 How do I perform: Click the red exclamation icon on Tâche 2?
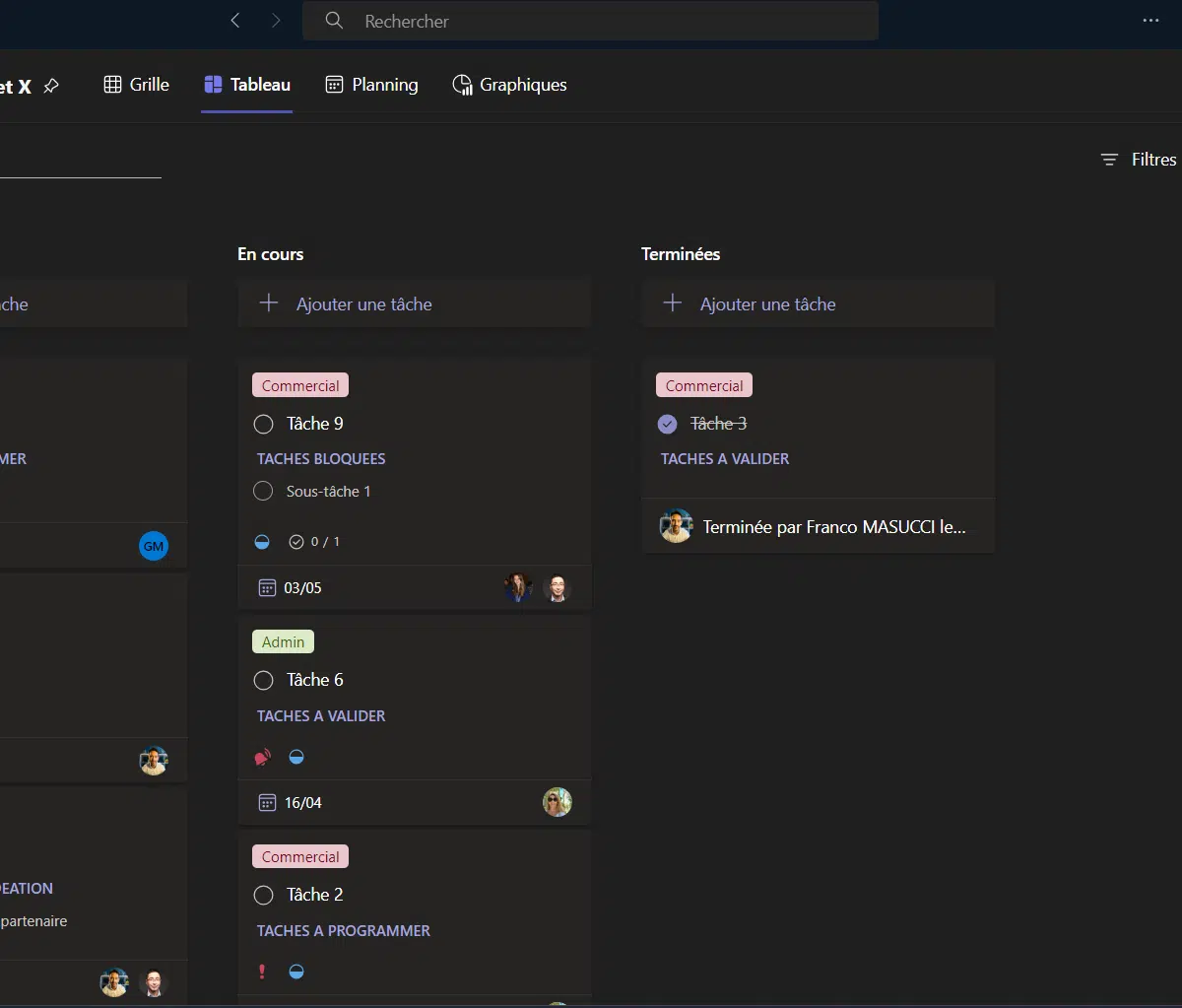262,972
